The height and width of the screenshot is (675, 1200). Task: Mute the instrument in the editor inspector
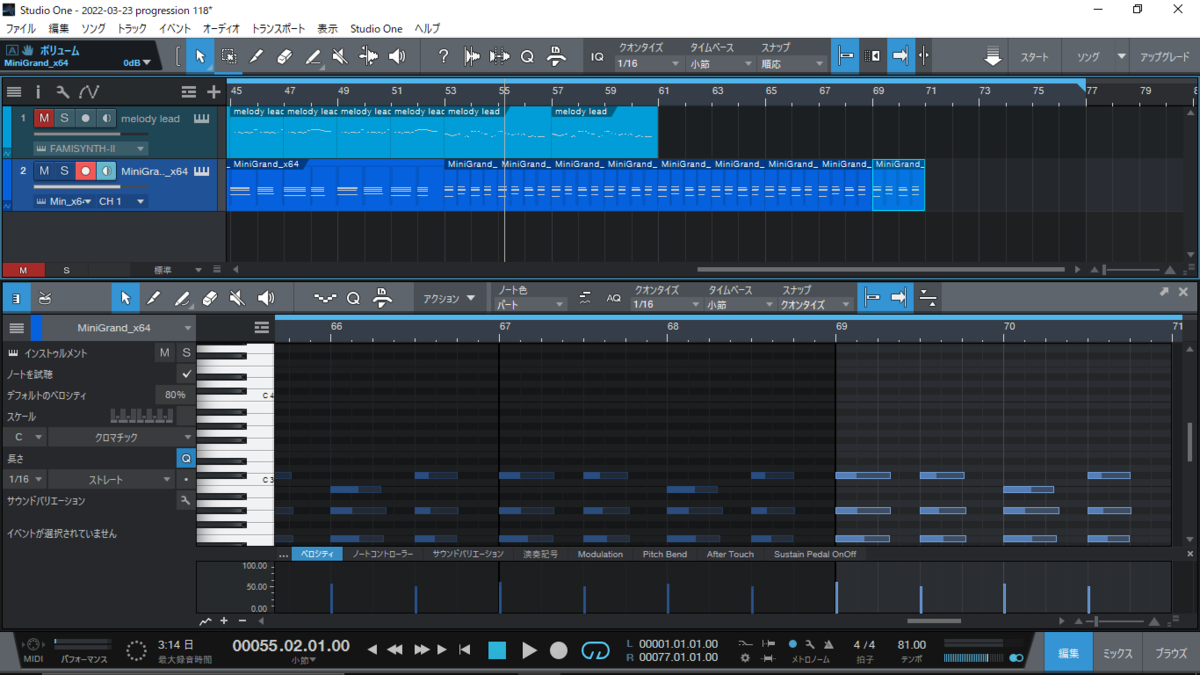point(165,353)
